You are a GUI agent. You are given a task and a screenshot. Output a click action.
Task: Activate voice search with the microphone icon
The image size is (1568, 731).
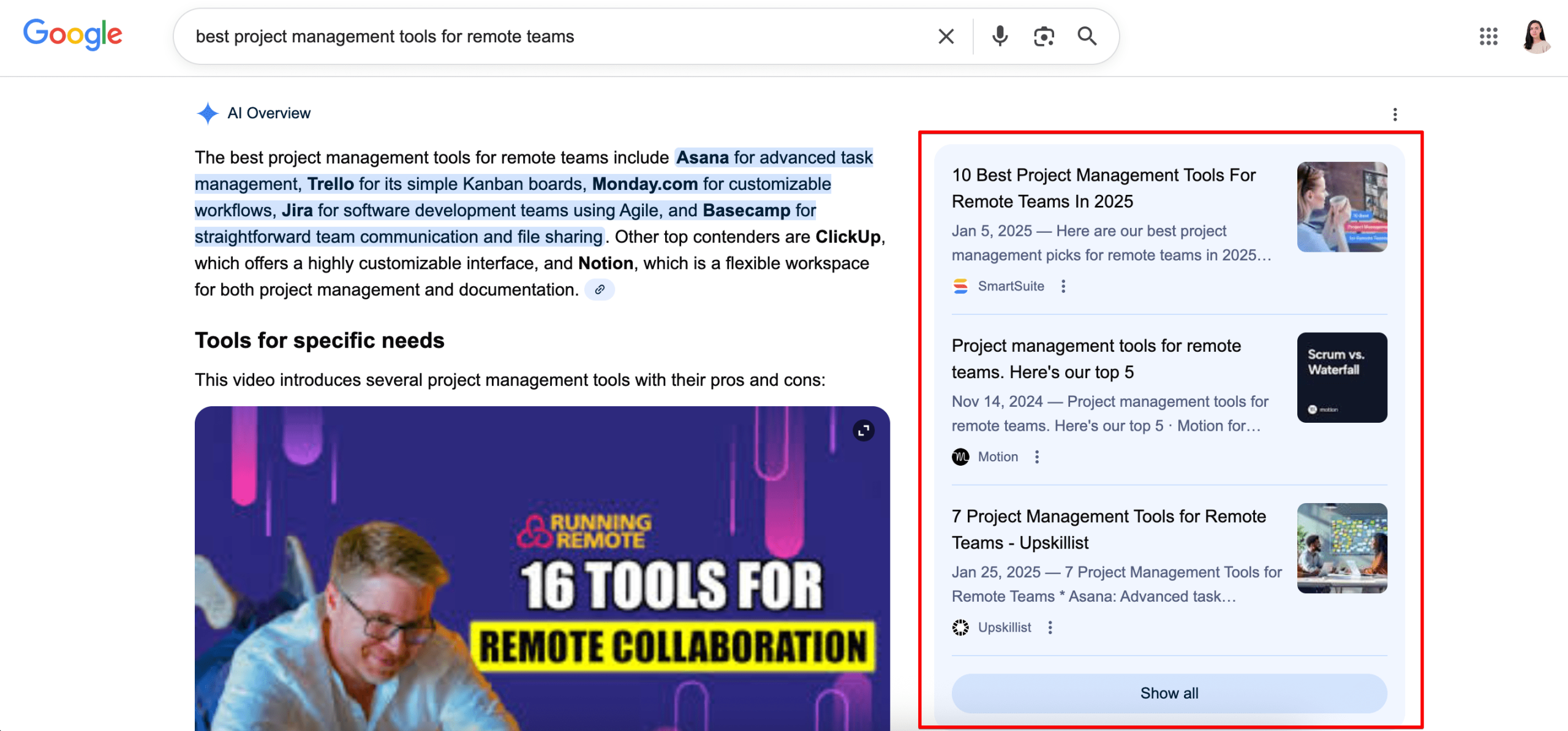click(999, 36)
